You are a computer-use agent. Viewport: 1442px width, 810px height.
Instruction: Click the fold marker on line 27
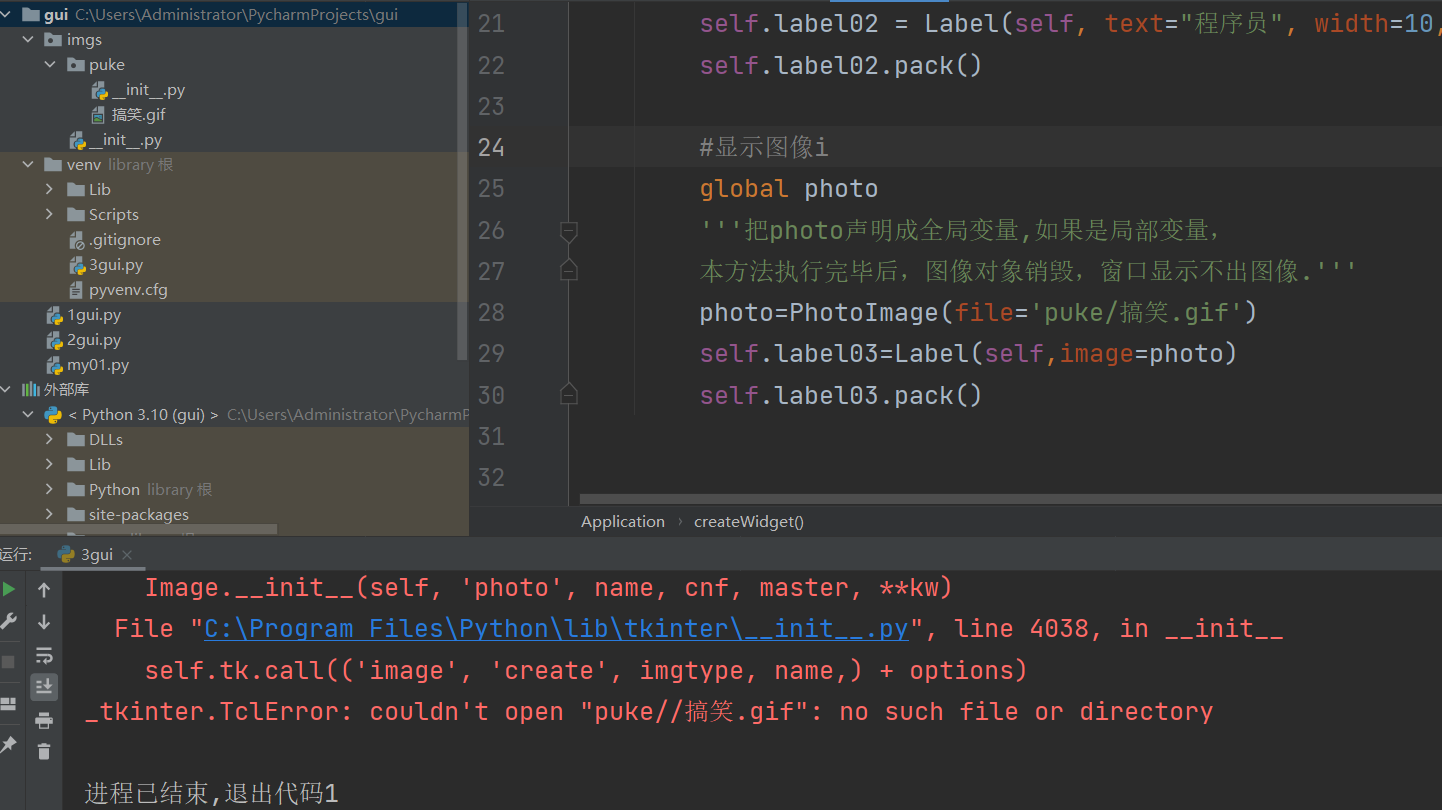click(x=569, y=270)
